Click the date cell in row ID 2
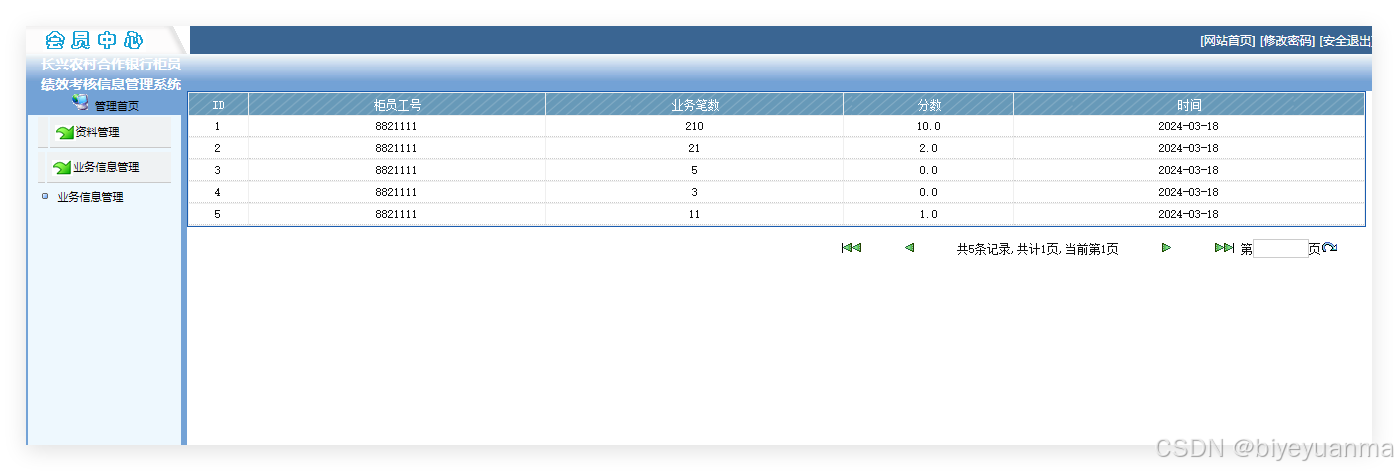This screenshot has height=471, width=1398. [x=1189, y=149]
